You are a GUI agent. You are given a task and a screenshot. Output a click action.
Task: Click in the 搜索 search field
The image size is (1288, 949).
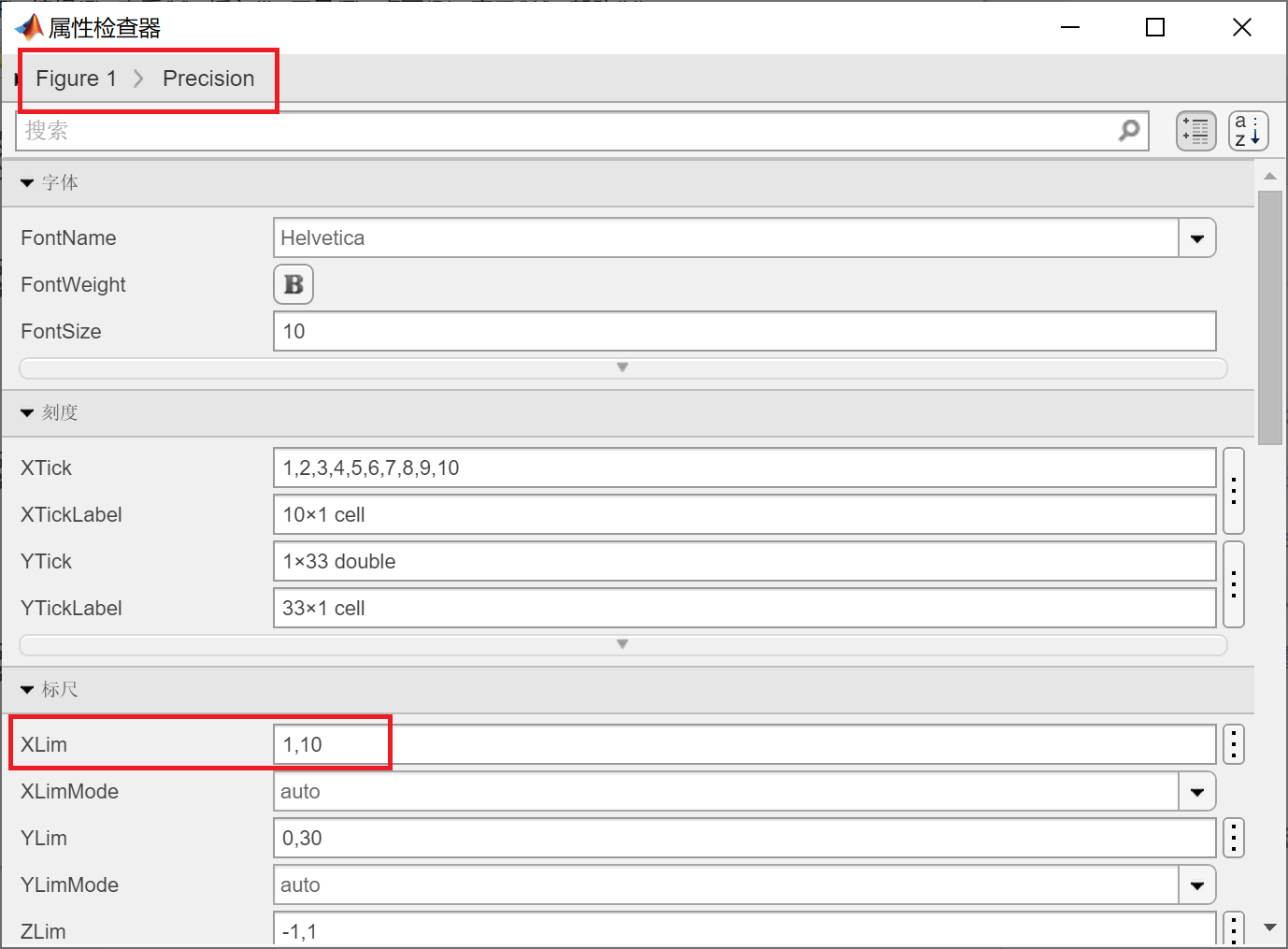pyautogui.click(x=582, y=131)
